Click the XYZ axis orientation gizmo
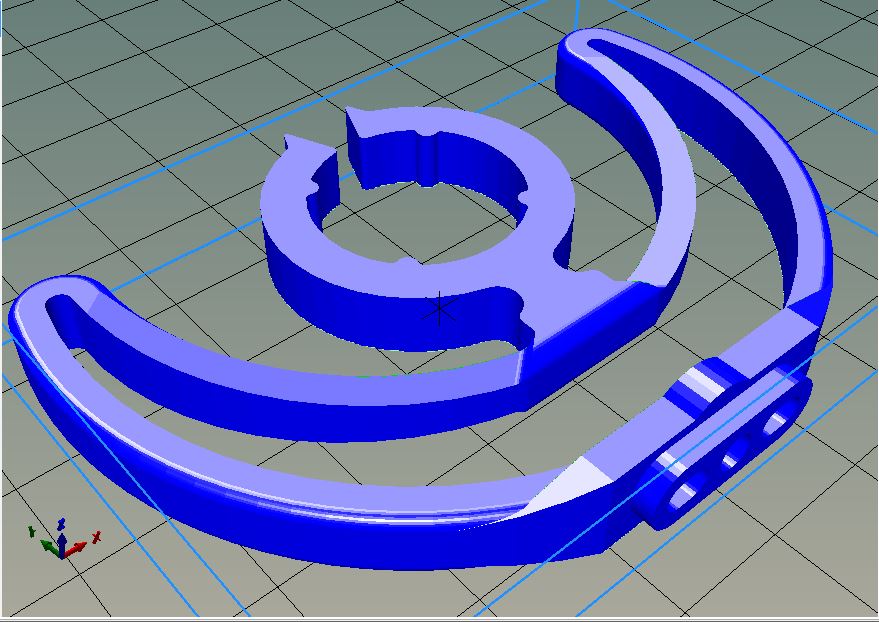 (x=63, y=539)
